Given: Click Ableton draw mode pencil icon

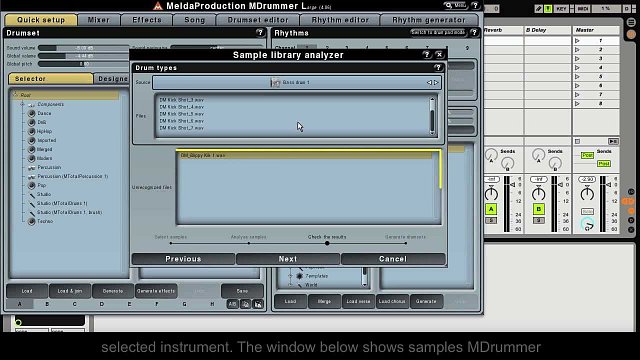Looking at the screenshot, I should 539,9.
